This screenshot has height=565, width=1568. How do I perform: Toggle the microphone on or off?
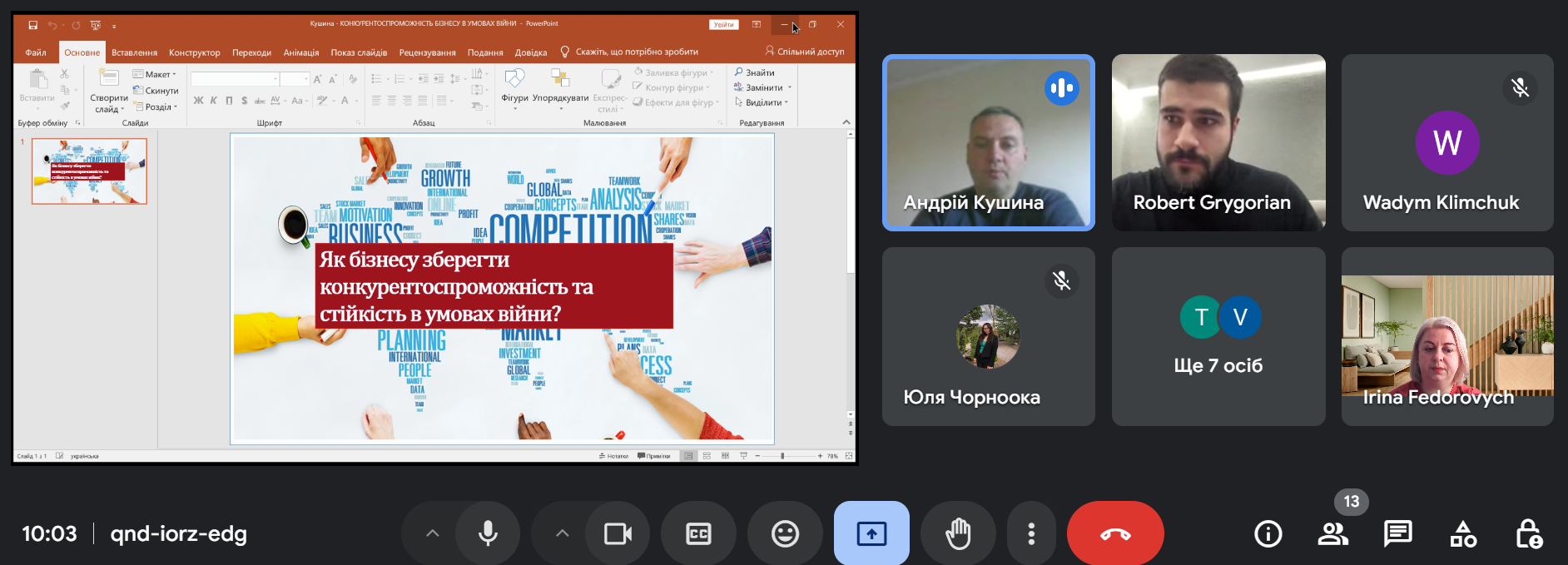489,533
